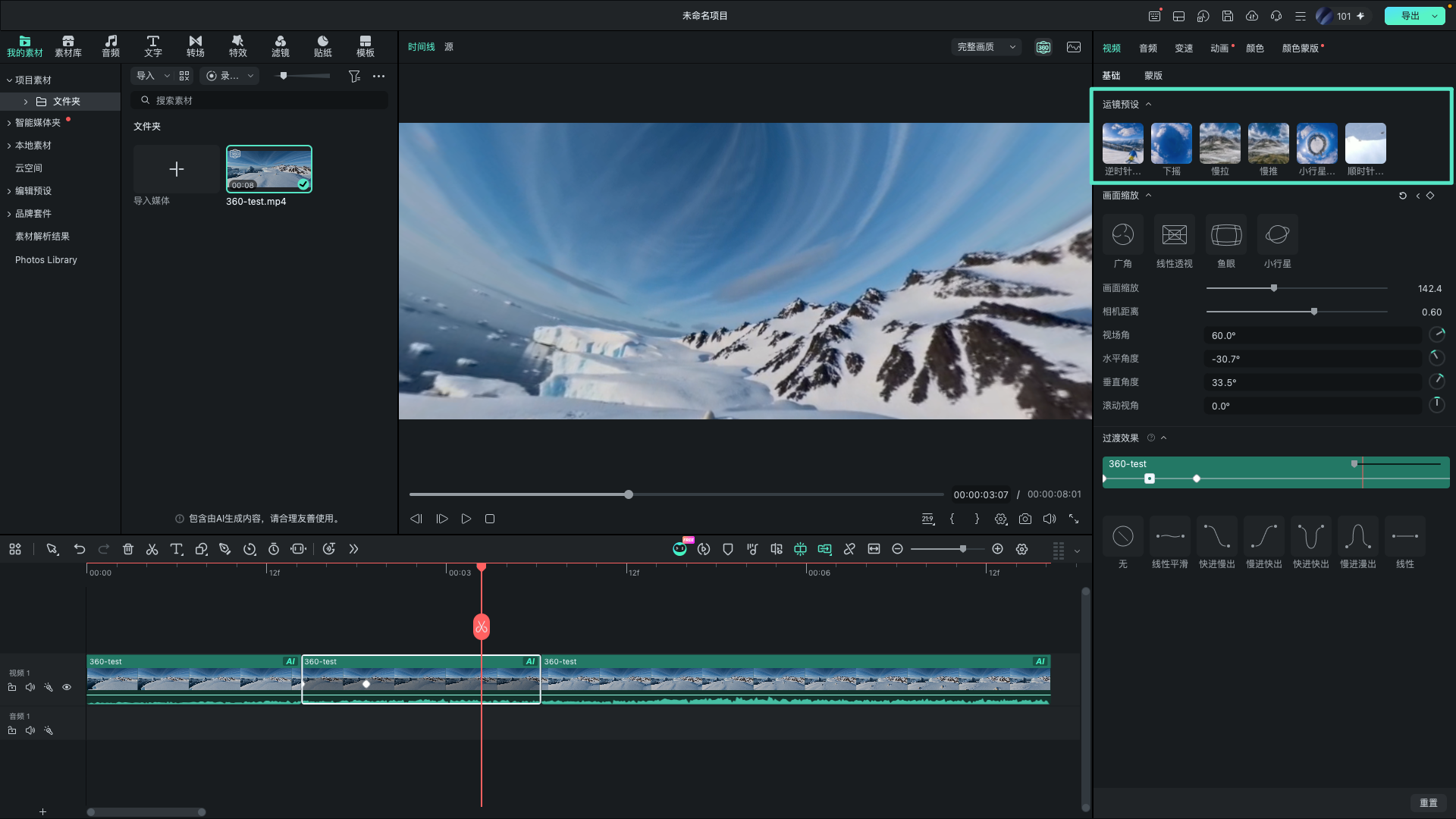Click the split scissors tool in timeline toolbar
Screen dimensions: 1456x819
click(152, 549)
